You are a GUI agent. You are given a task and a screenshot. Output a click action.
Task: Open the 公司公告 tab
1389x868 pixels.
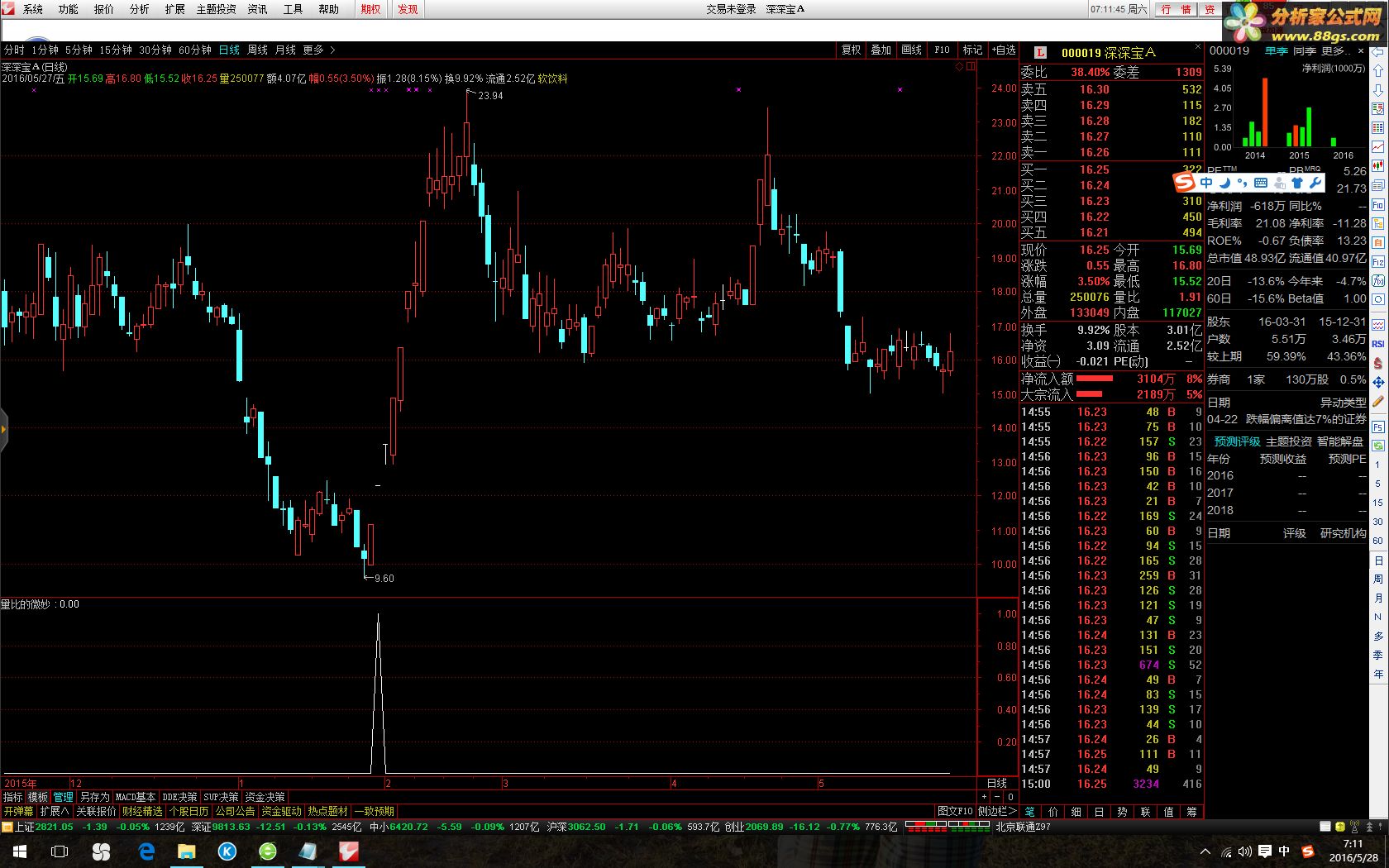(236, 811)
